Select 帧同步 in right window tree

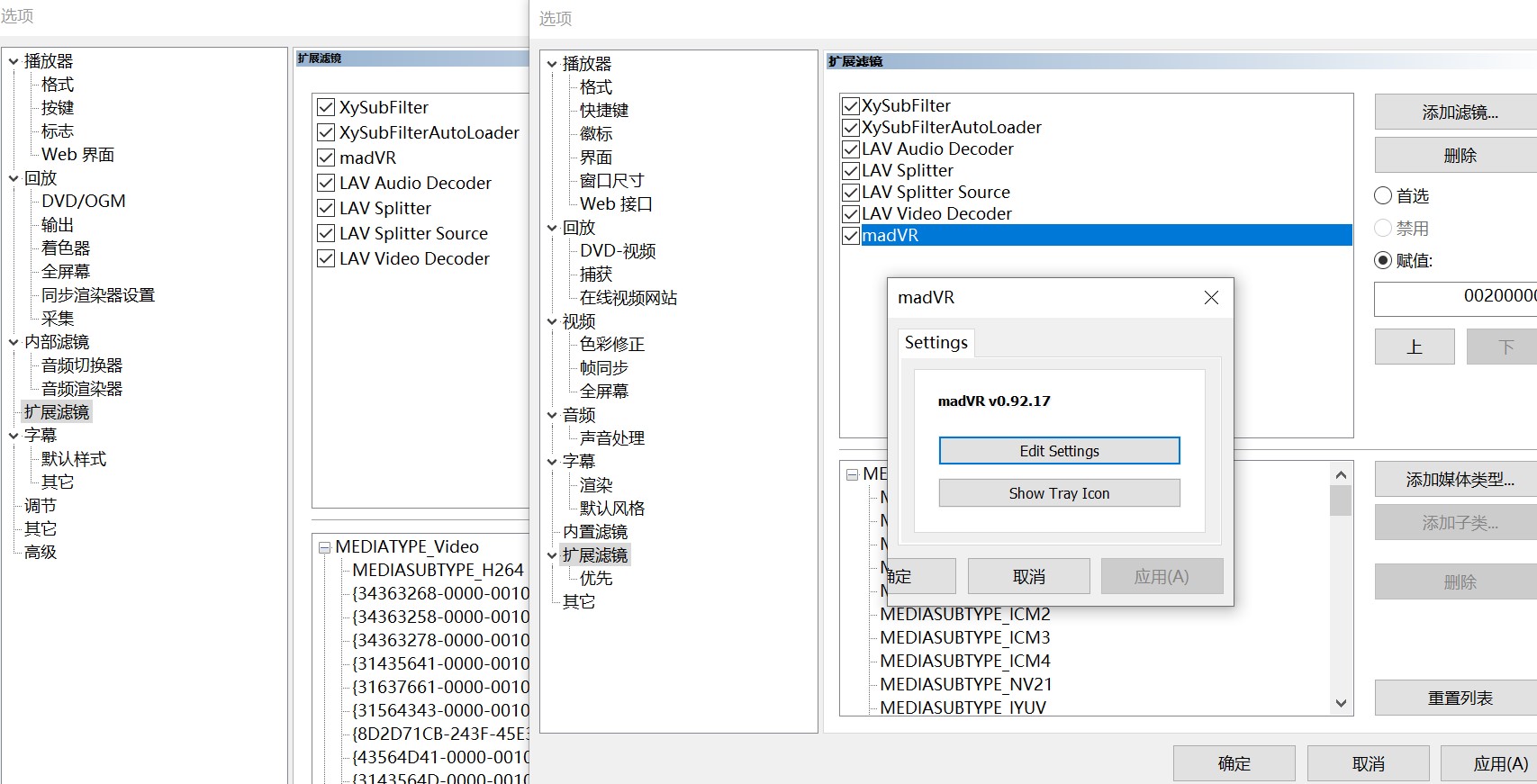coord(604,367)
